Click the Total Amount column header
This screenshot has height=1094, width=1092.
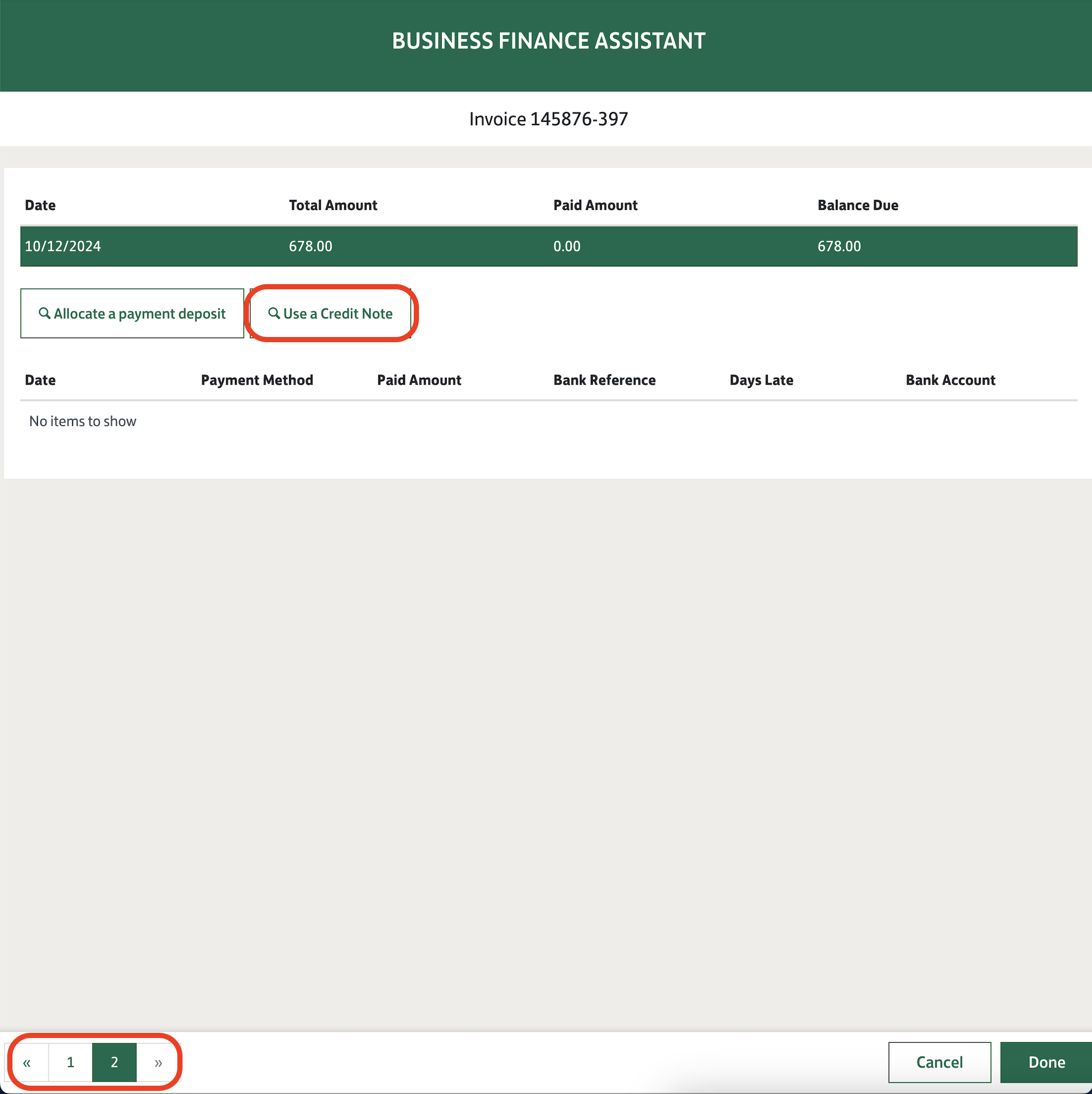coord(333,205)
